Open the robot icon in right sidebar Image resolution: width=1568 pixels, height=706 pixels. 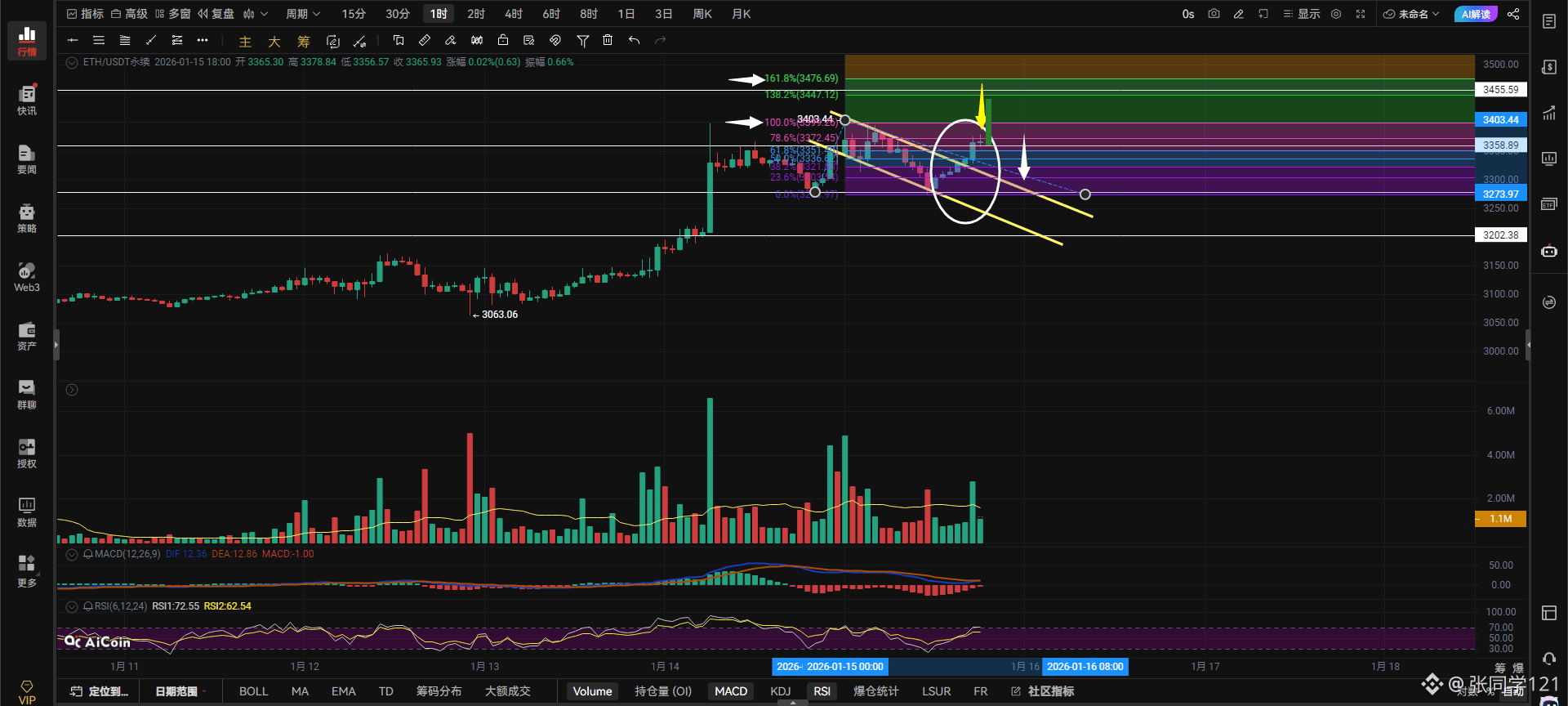tap(1549, 251)
